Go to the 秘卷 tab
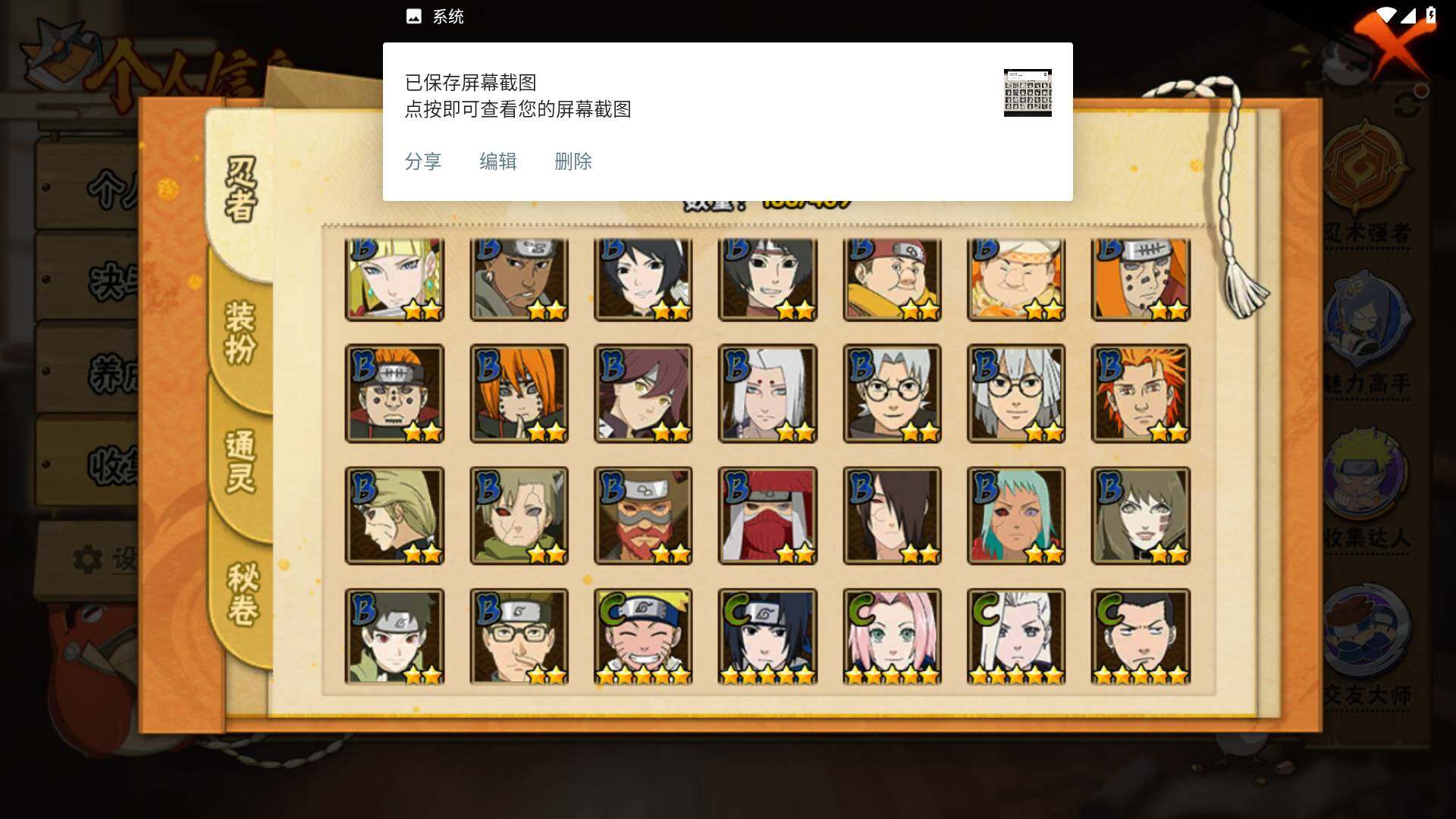This screenshot has width=1456, height=819. click(243, 593)
